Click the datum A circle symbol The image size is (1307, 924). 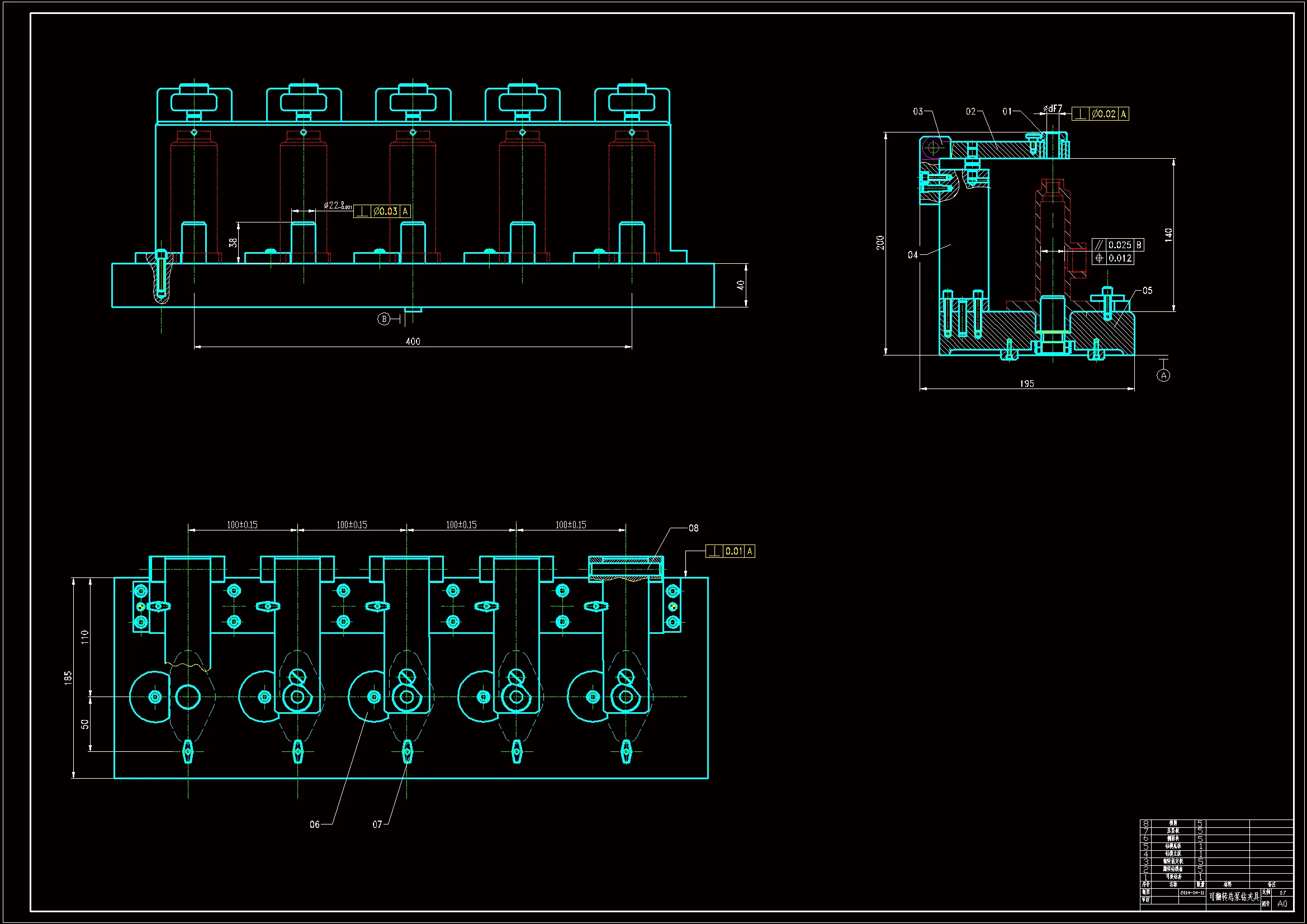[1163, 376]
